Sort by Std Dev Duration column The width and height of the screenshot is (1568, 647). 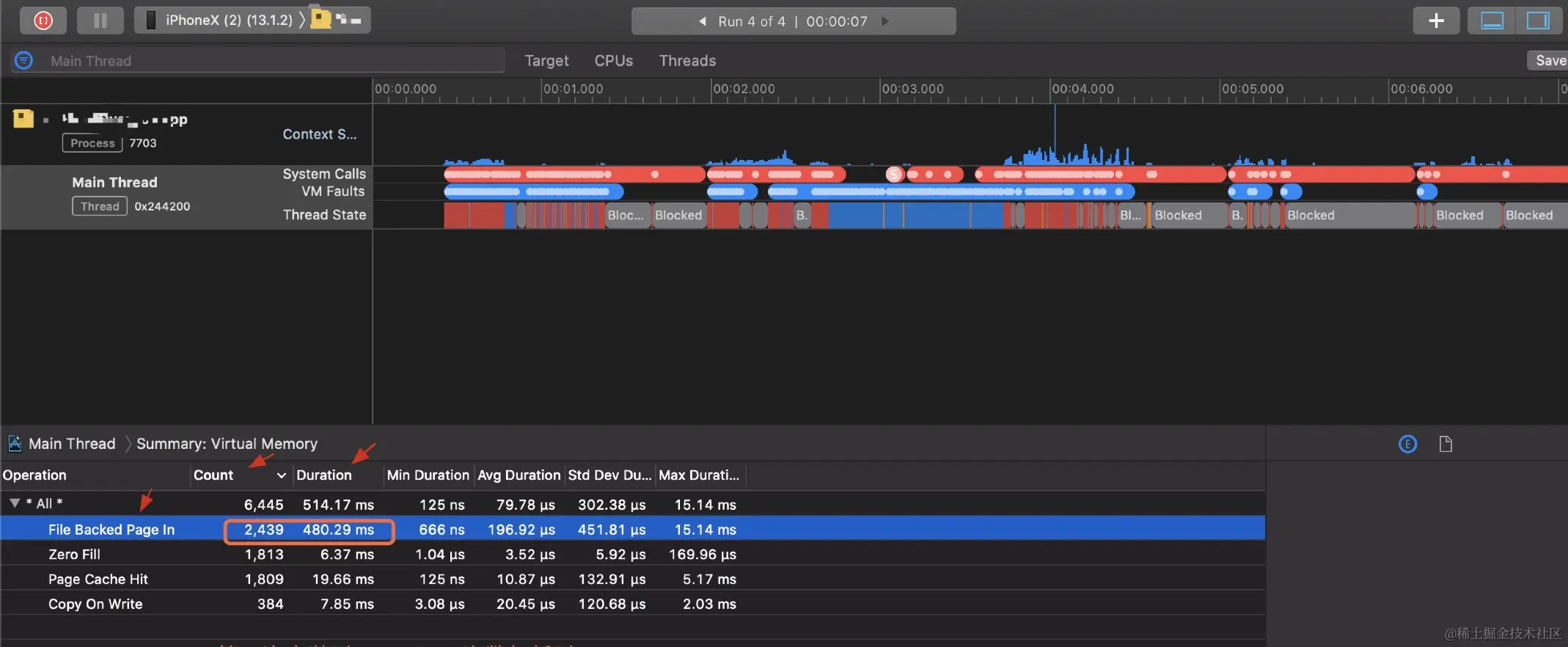(609, 475)
